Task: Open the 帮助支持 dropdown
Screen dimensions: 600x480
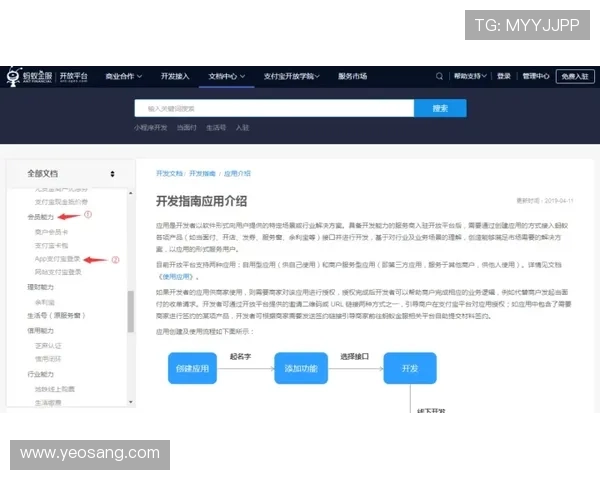Action: click(x=470, y=76)
